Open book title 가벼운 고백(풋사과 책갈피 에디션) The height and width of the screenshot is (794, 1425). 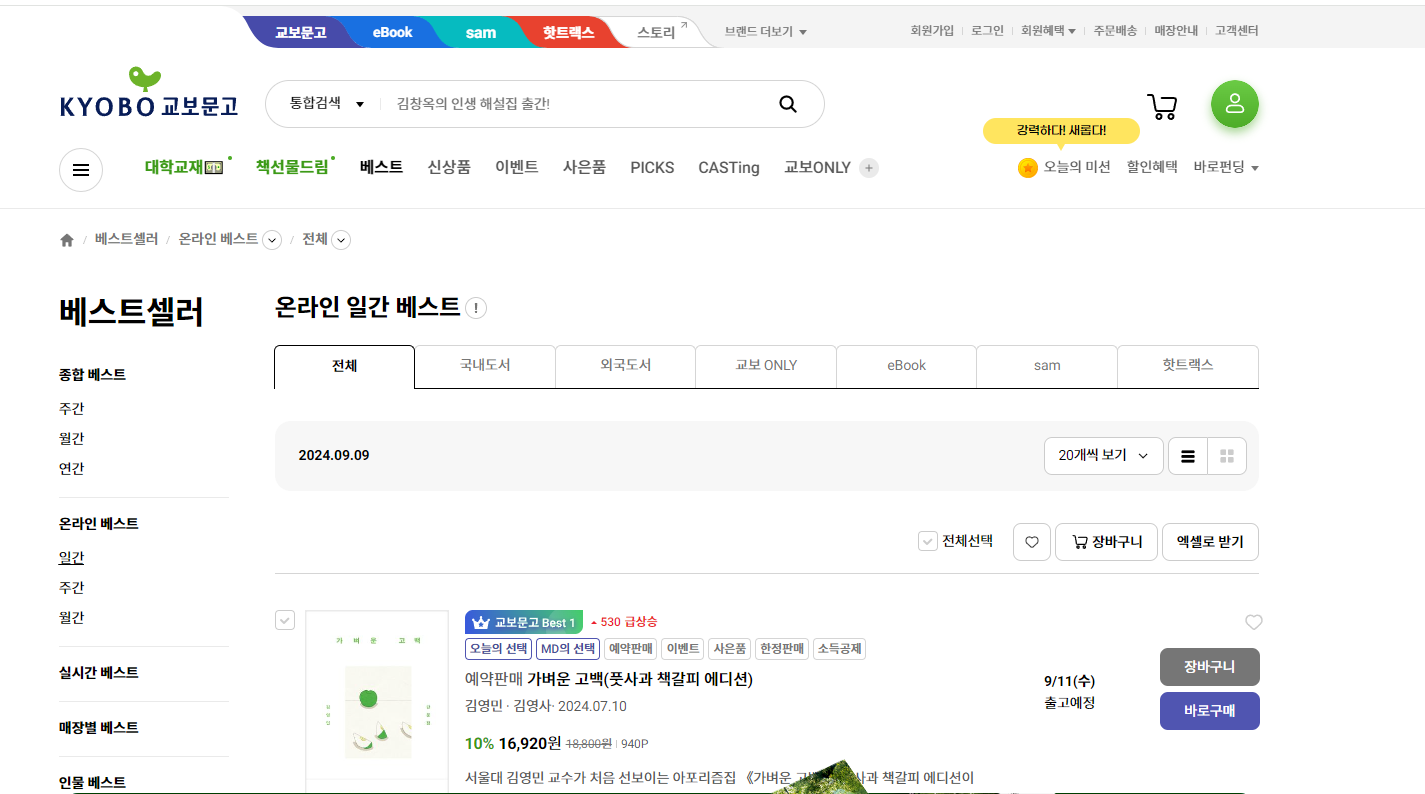640,679
